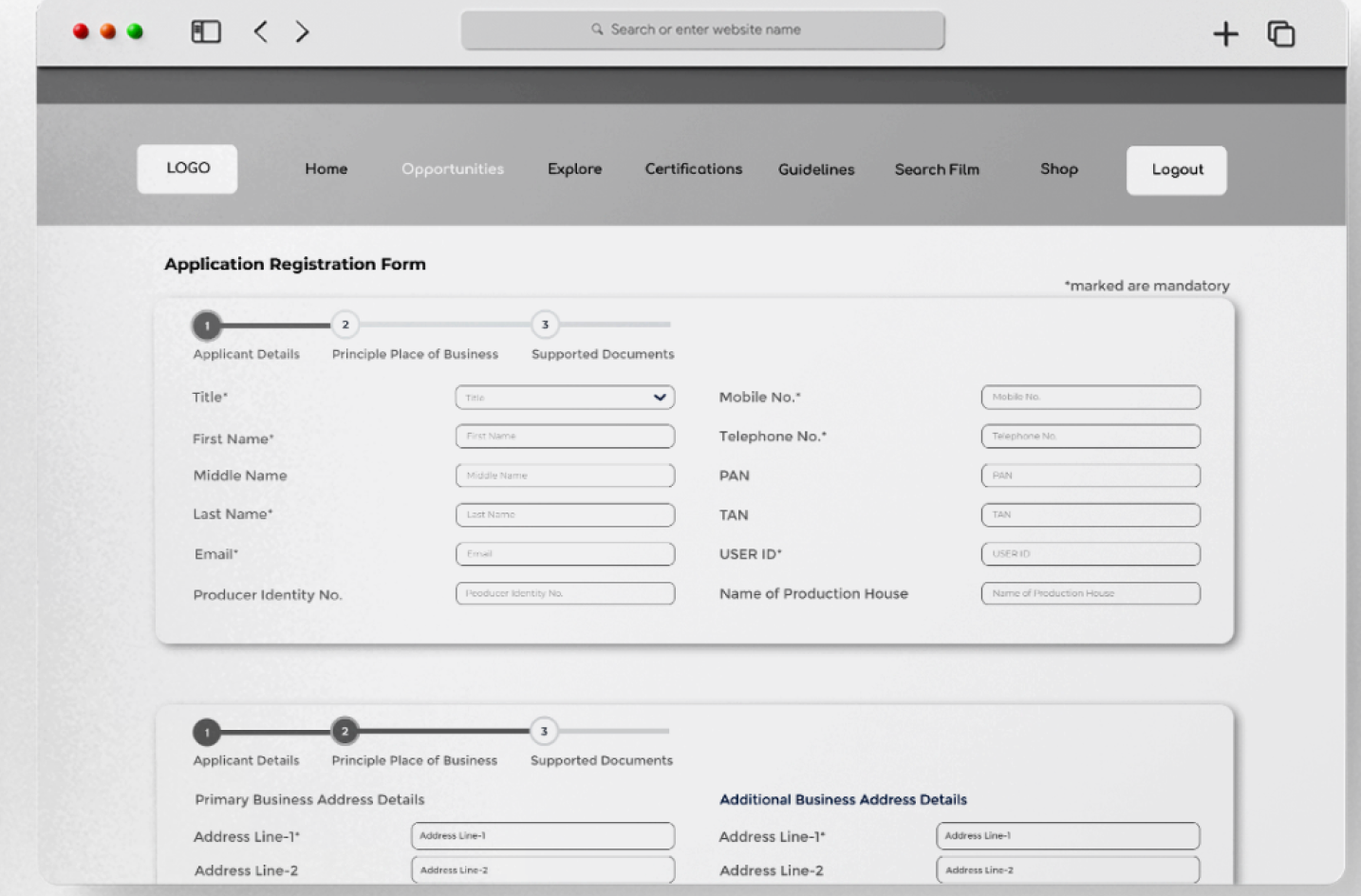Click the PAN input field
Viewport: 1361px width, 896px height.
1091,476
